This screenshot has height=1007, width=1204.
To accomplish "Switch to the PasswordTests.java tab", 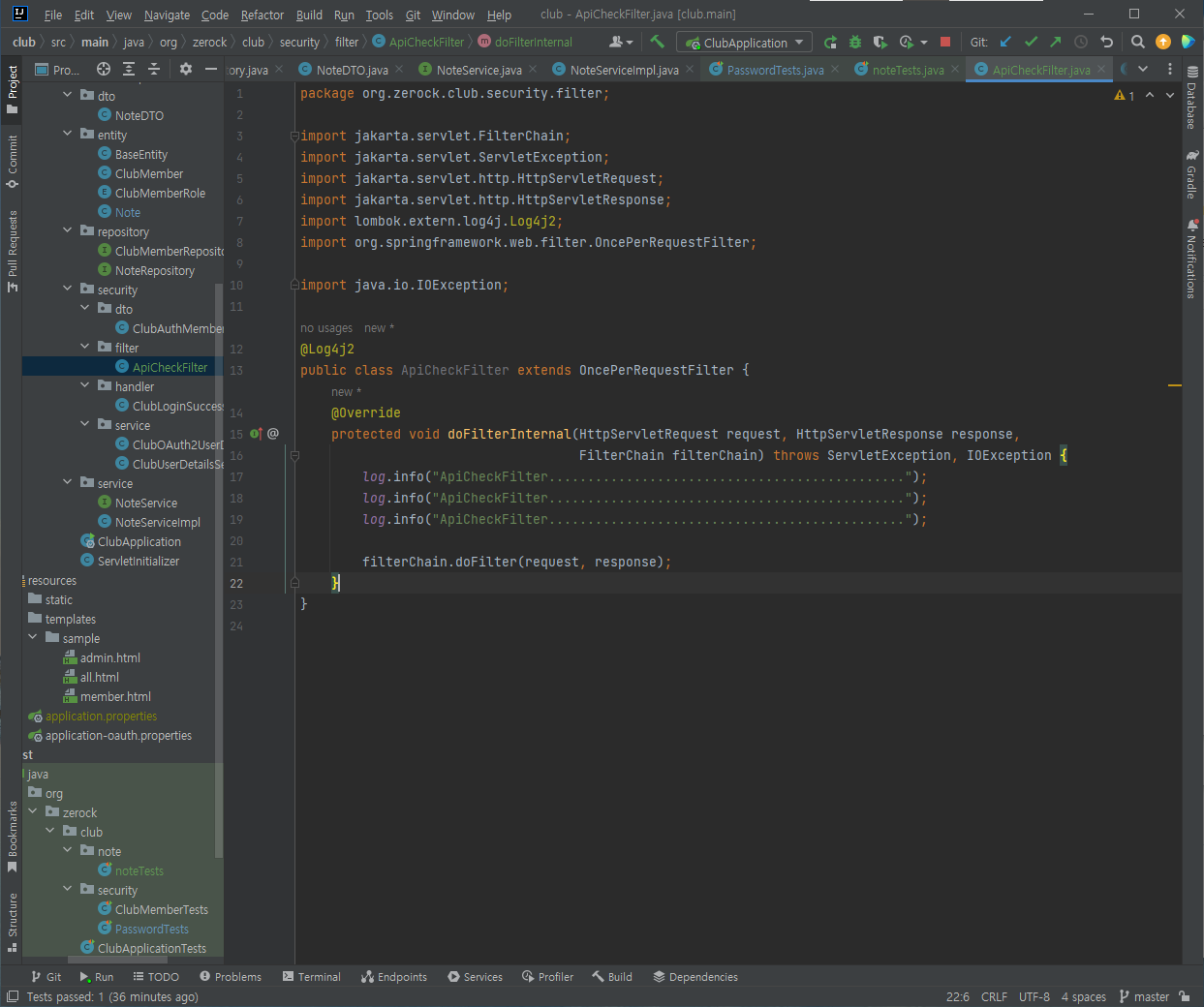I will (775, 70).
